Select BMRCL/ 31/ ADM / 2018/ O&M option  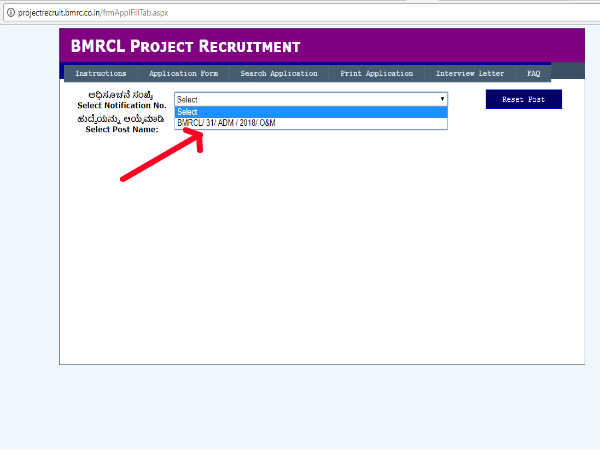click(x=311, y=123)
